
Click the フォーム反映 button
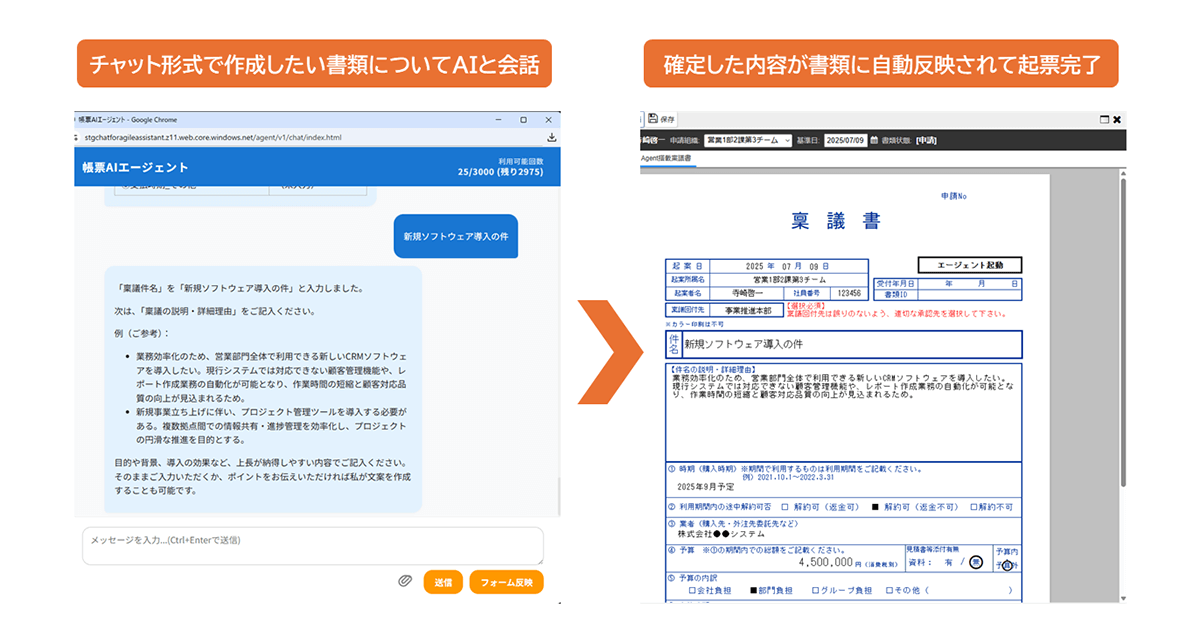pos(506,581)
